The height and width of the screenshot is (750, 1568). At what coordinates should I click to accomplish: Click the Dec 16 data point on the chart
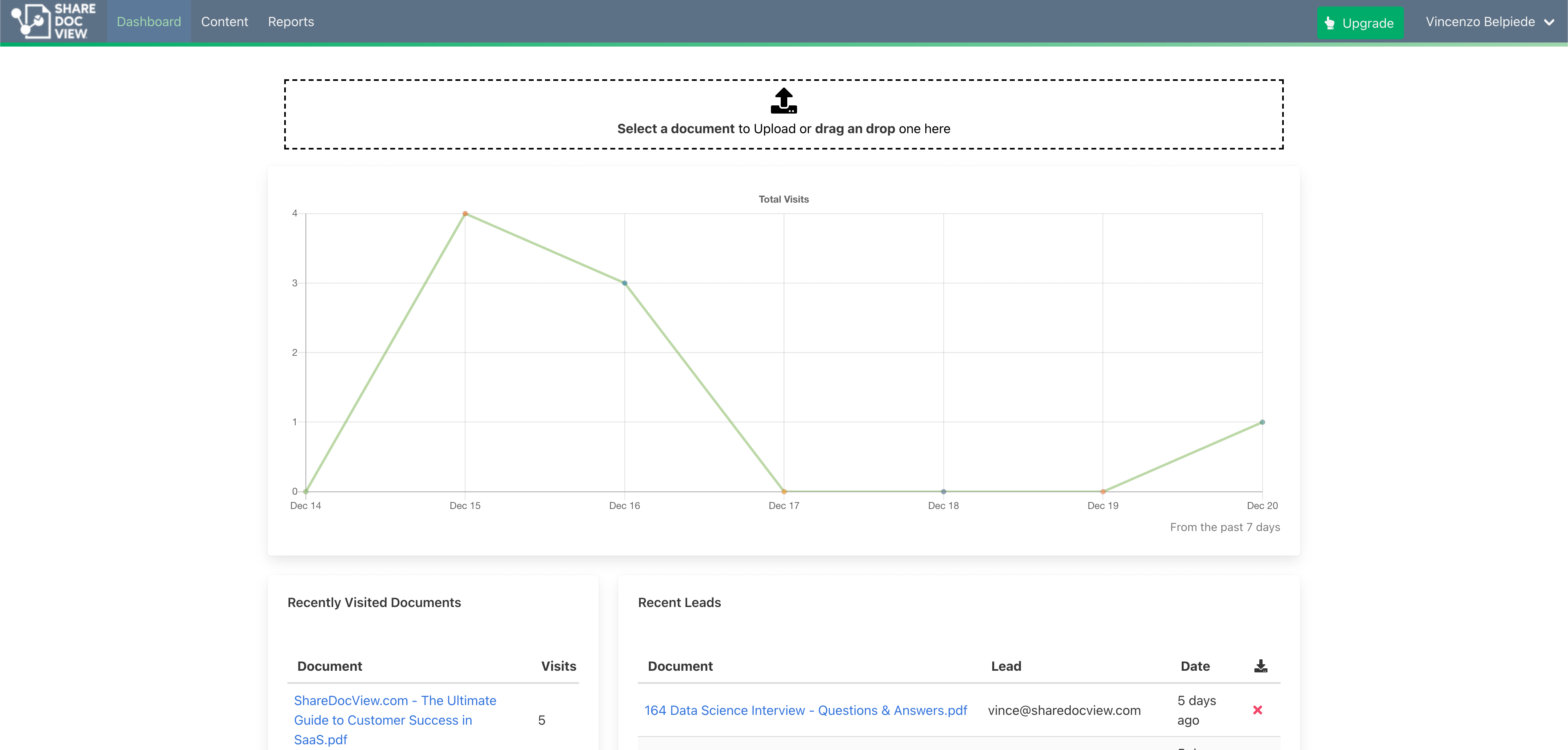(x=624, y=282)
